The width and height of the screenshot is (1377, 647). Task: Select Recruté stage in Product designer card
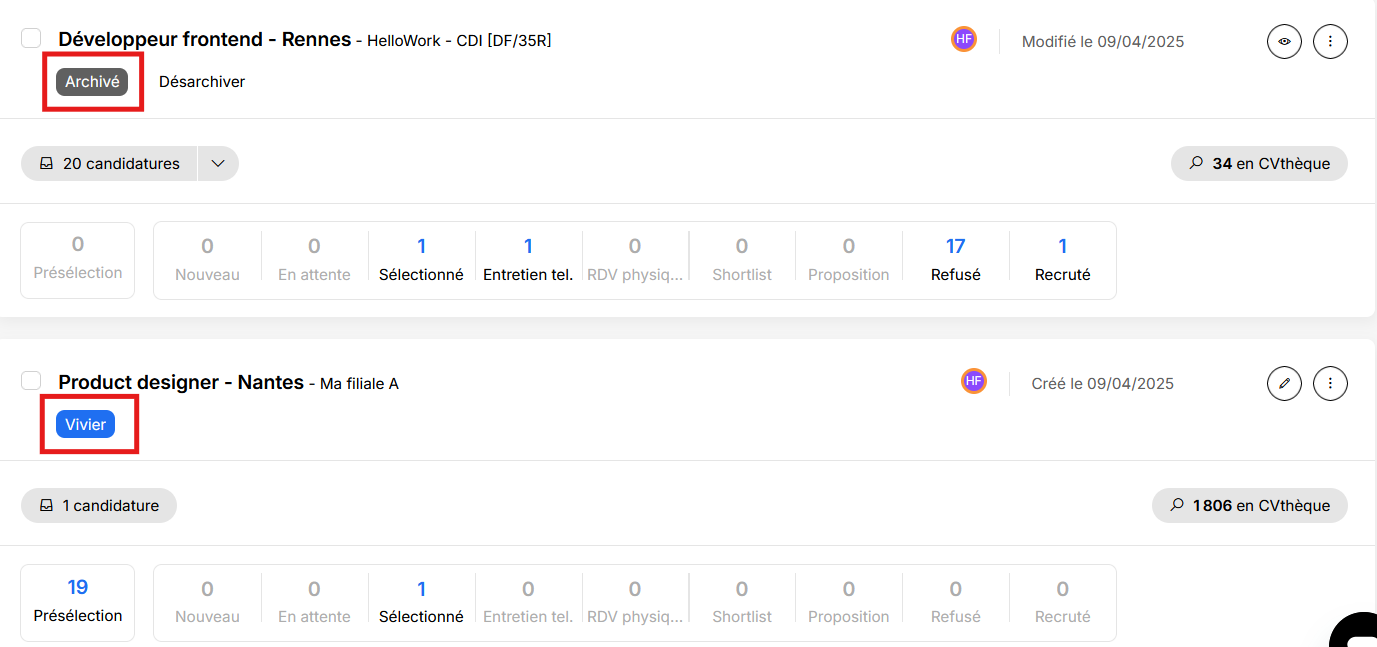click(1063, 602)
